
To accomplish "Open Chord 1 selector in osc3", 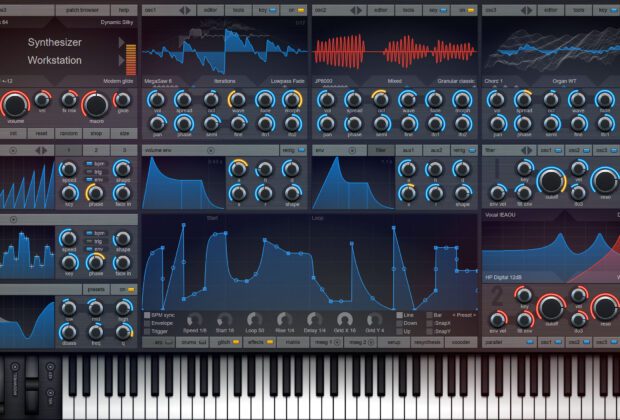I will coord(493,81).
